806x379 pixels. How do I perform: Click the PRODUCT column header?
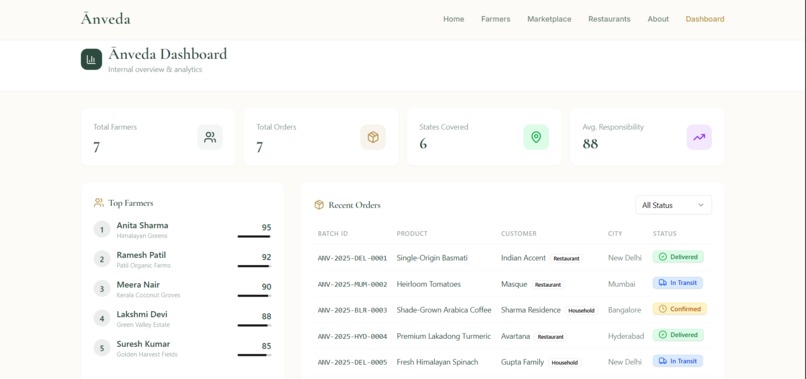tap(412, 233)
